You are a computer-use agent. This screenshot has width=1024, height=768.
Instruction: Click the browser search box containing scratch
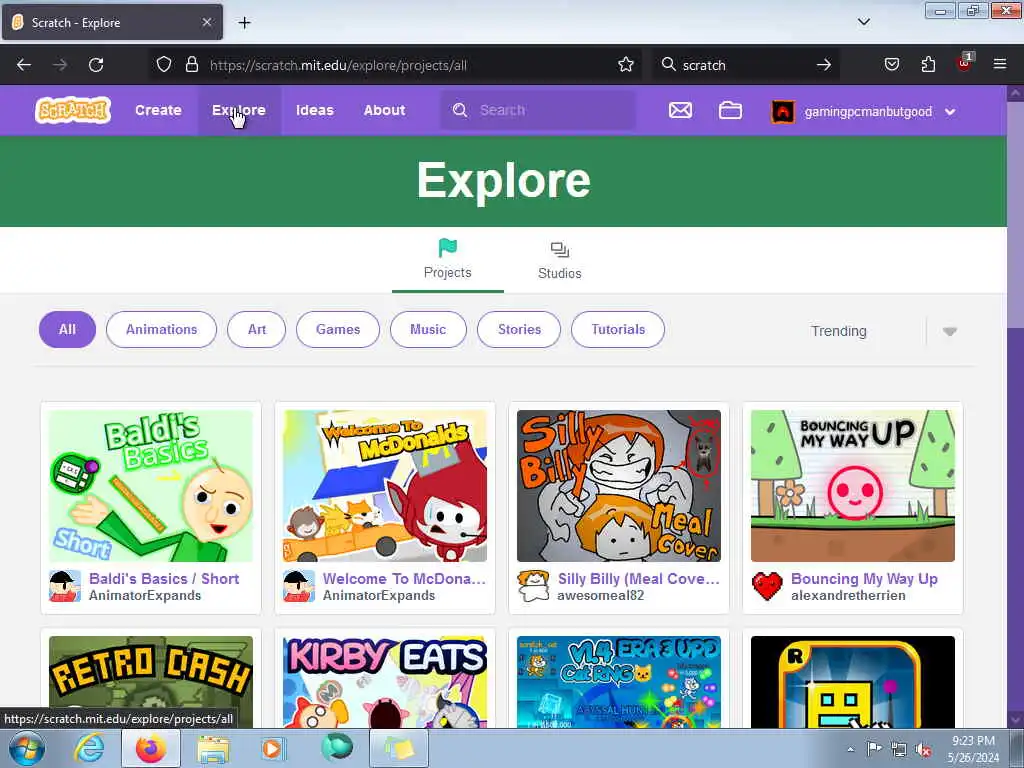coord(744,65)
